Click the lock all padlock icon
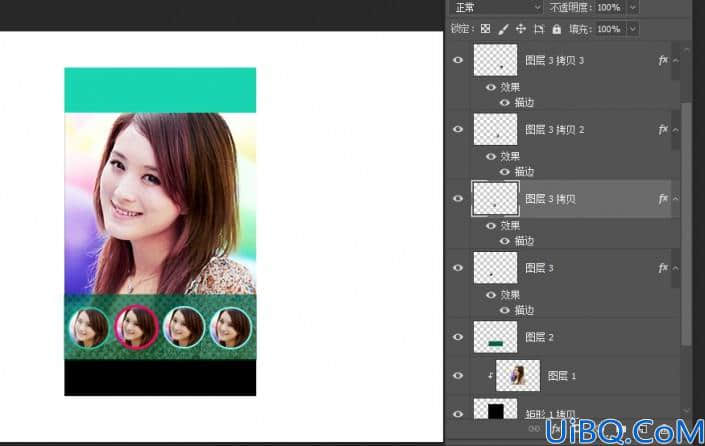The image size is (705, 446). click(557, 29)
